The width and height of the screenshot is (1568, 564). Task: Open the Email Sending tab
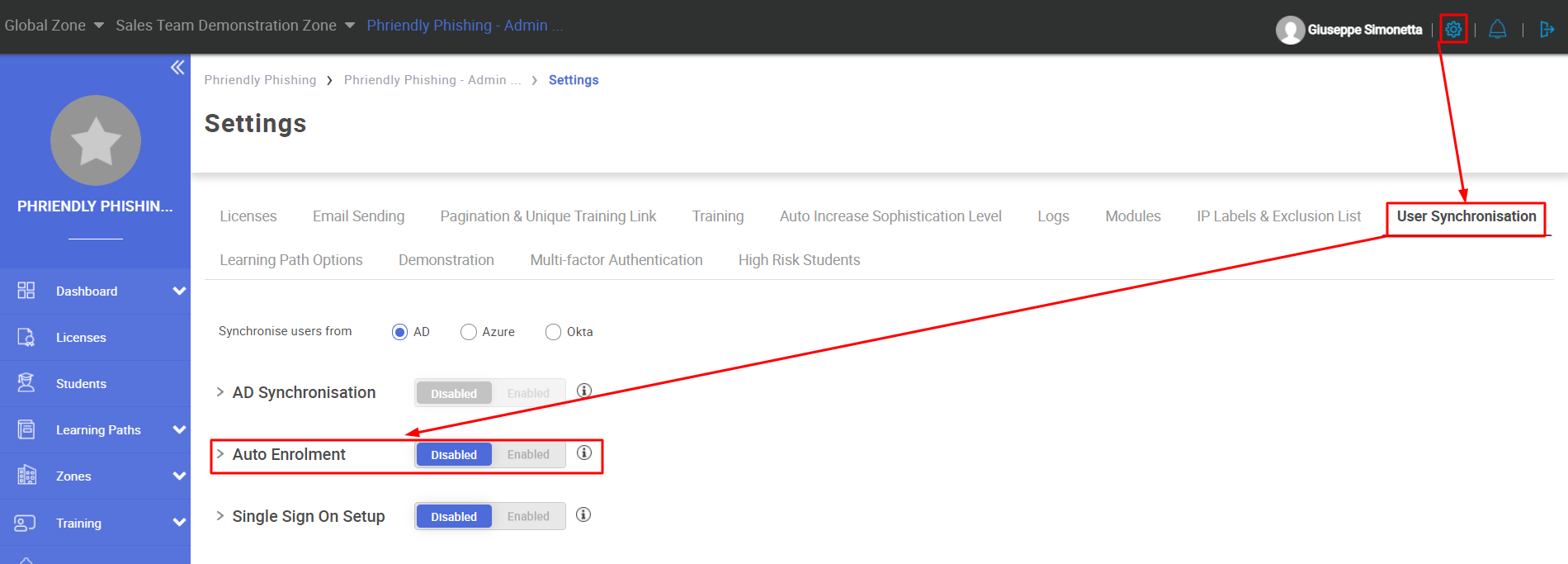pyautogui.click(x=358, y=216)
